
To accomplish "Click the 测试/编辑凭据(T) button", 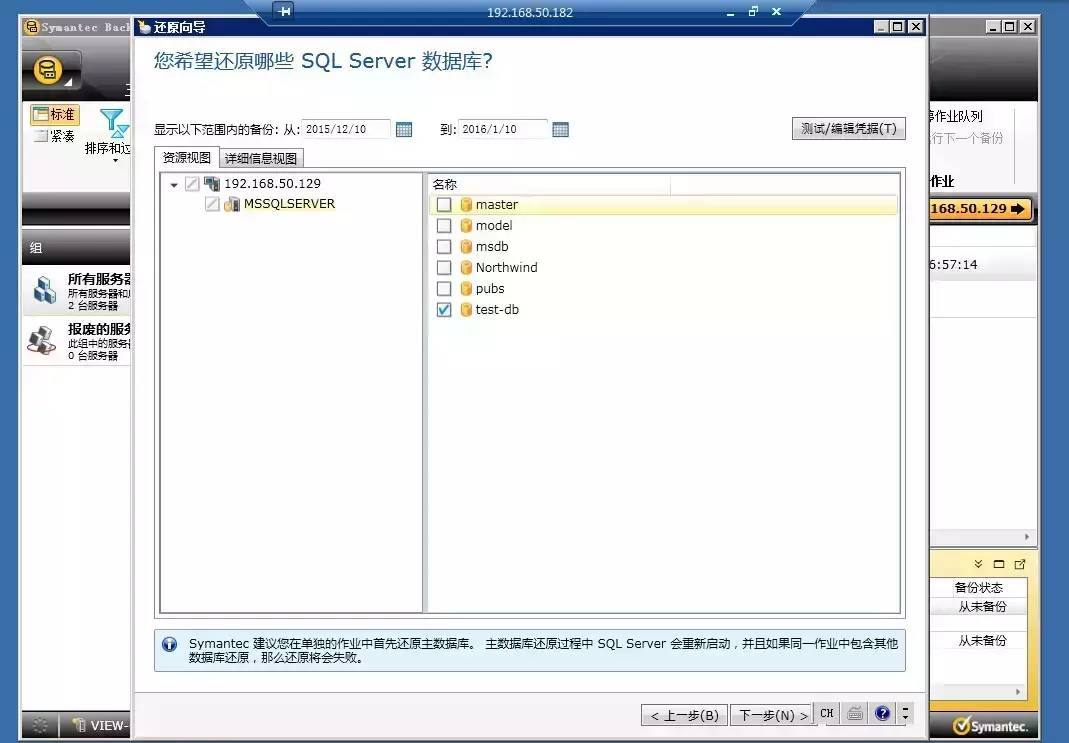I will click(849, 128).
